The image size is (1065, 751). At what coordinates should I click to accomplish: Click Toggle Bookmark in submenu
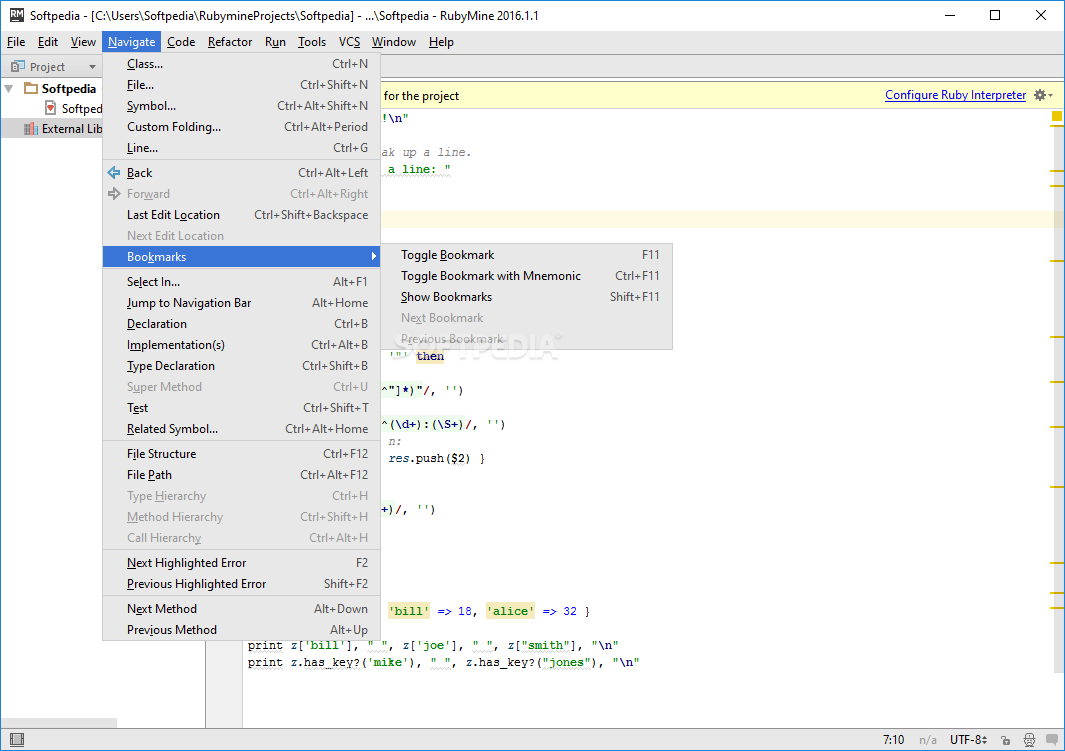[x=526, y=255]
